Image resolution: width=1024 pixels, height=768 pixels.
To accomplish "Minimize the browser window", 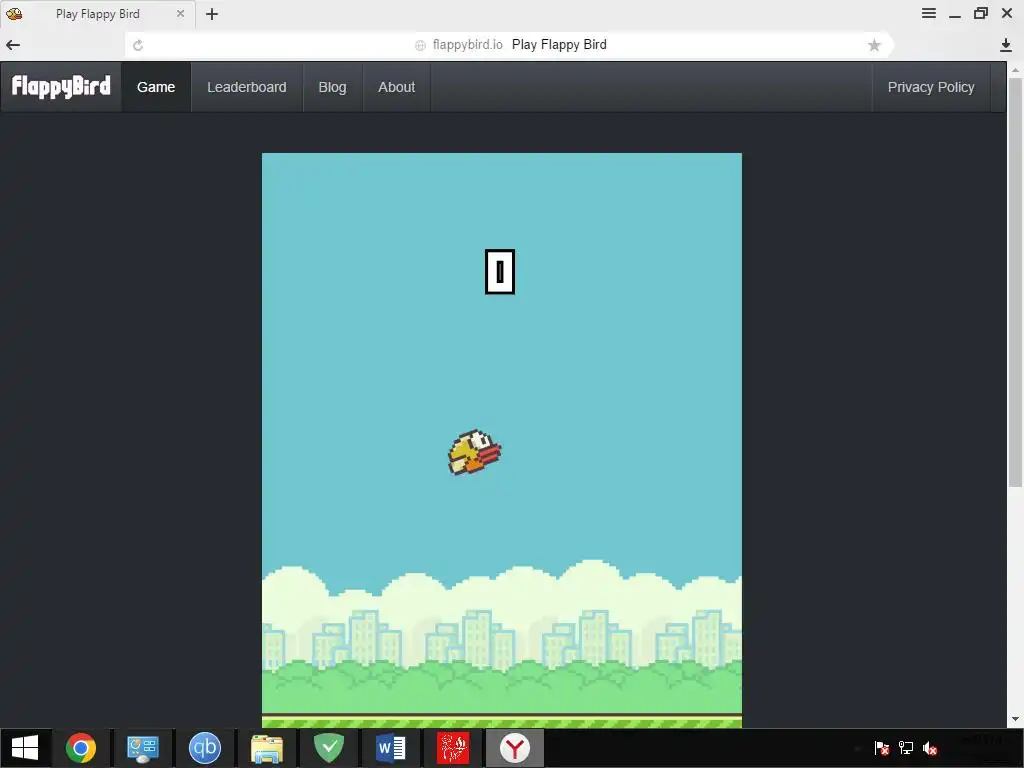I will 955,14.
